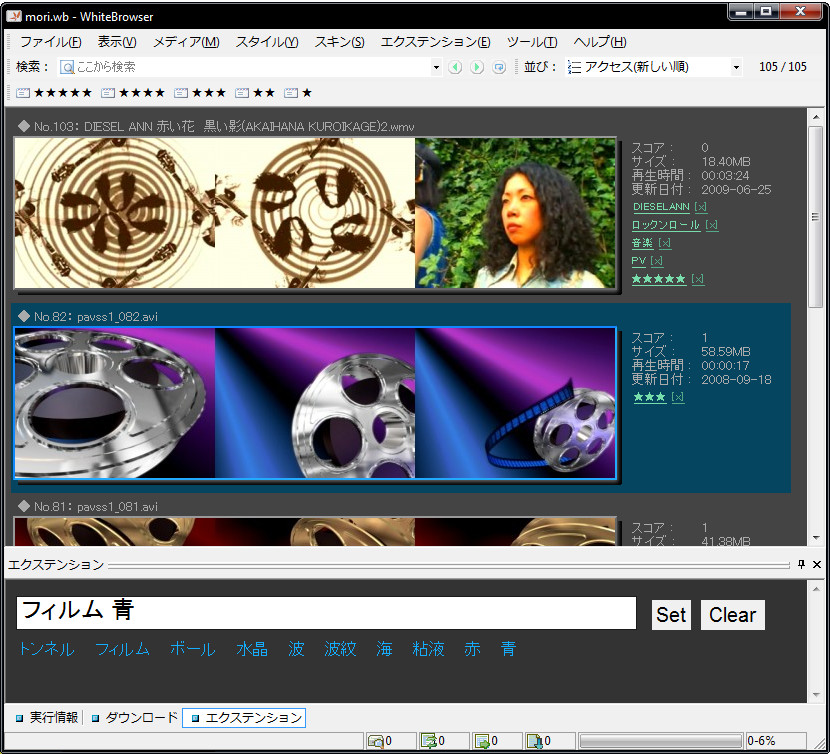The image size is (830, 754).
Task: Click the 海 tag link
Action: [384, 649]
